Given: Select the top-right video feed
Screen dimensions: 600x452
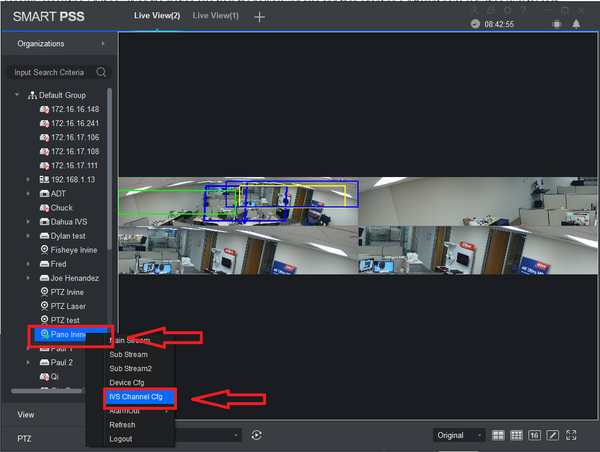Looking at the screenshot, I should pyautogui.click(x=478, y=201).
